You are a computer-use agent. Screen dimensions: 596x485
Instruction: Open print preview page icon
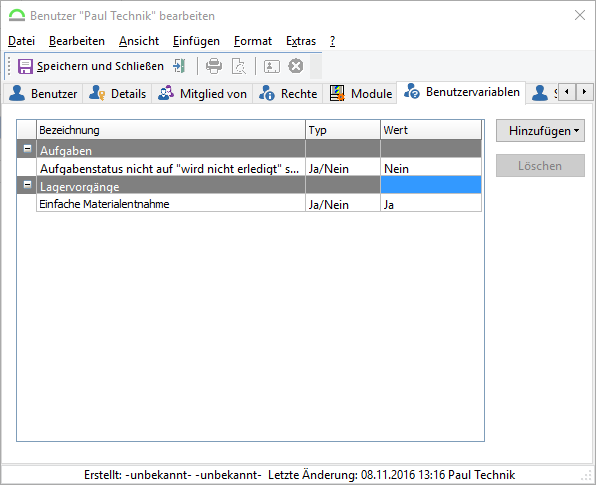tap(239, 66)
